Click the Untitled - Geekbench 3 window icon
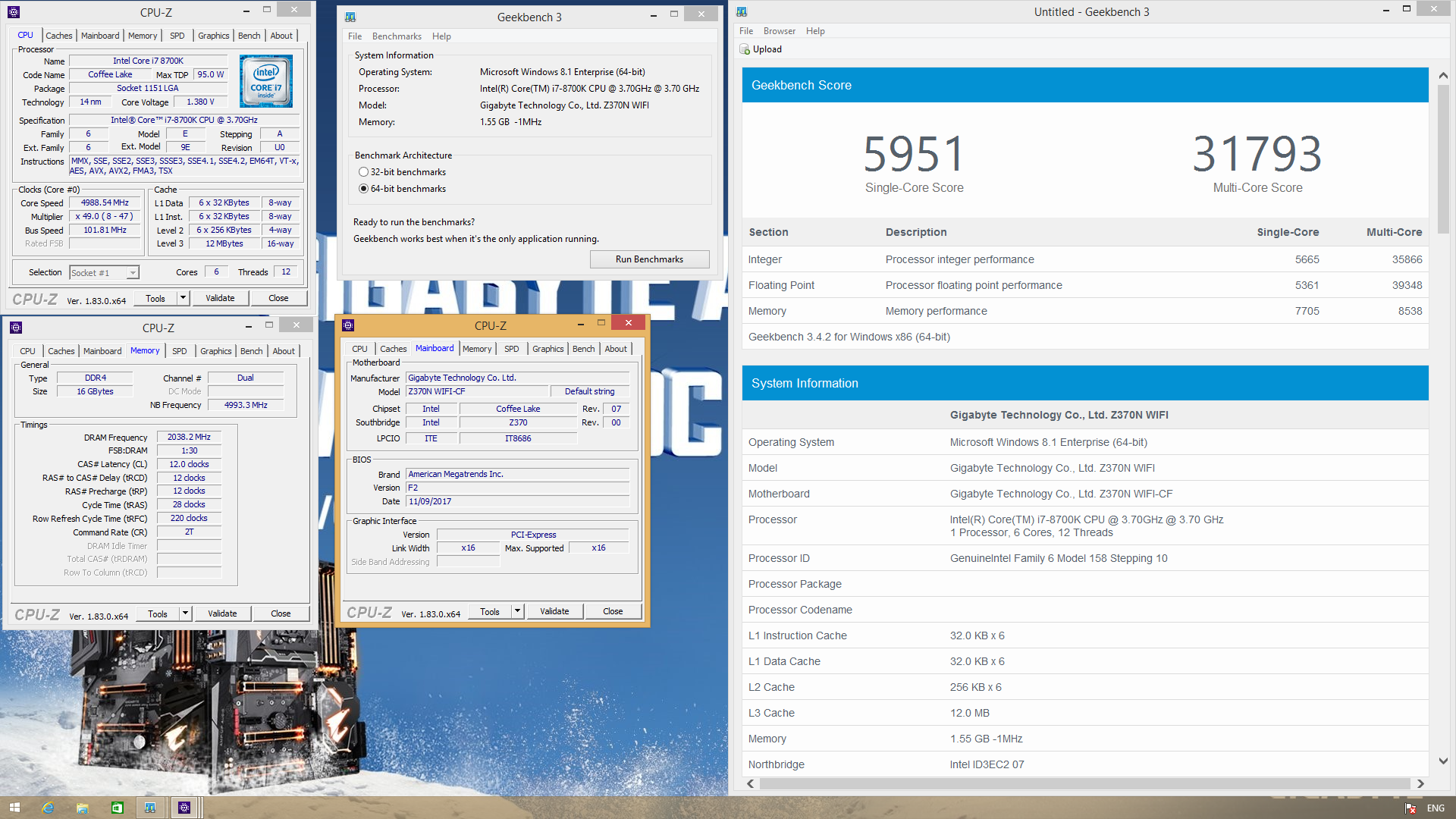 coord(742,11)
